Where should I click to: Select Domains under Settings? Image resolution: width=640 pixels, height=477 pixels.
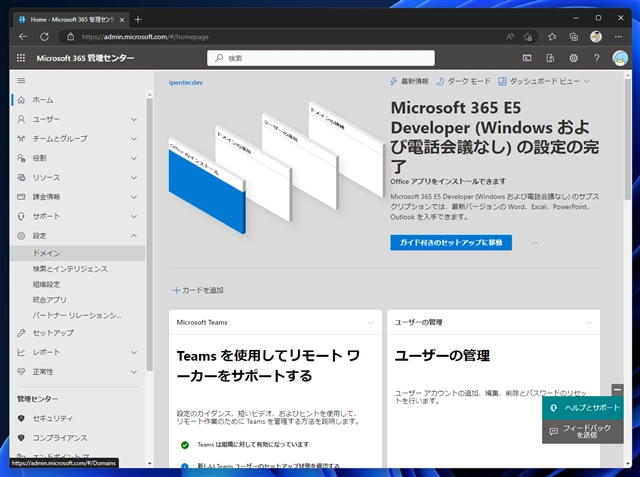pyautogui.click(x=46, y=254)
